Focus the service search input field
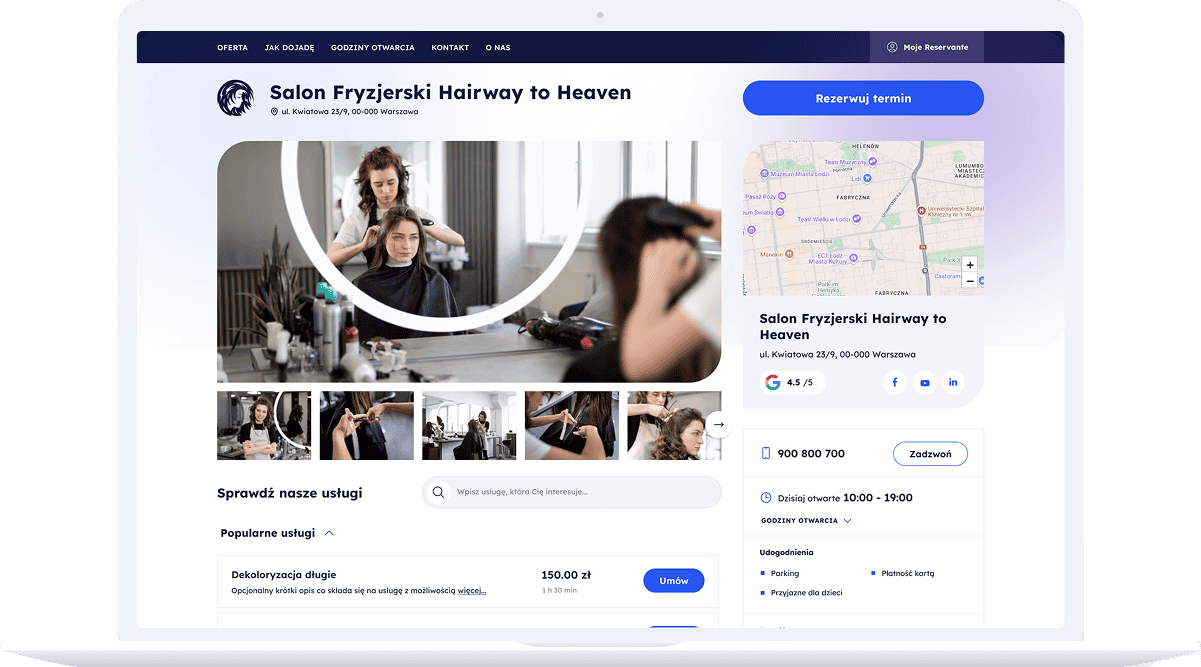This screenshot has width=1201, height=667. (x=580, y=492)
